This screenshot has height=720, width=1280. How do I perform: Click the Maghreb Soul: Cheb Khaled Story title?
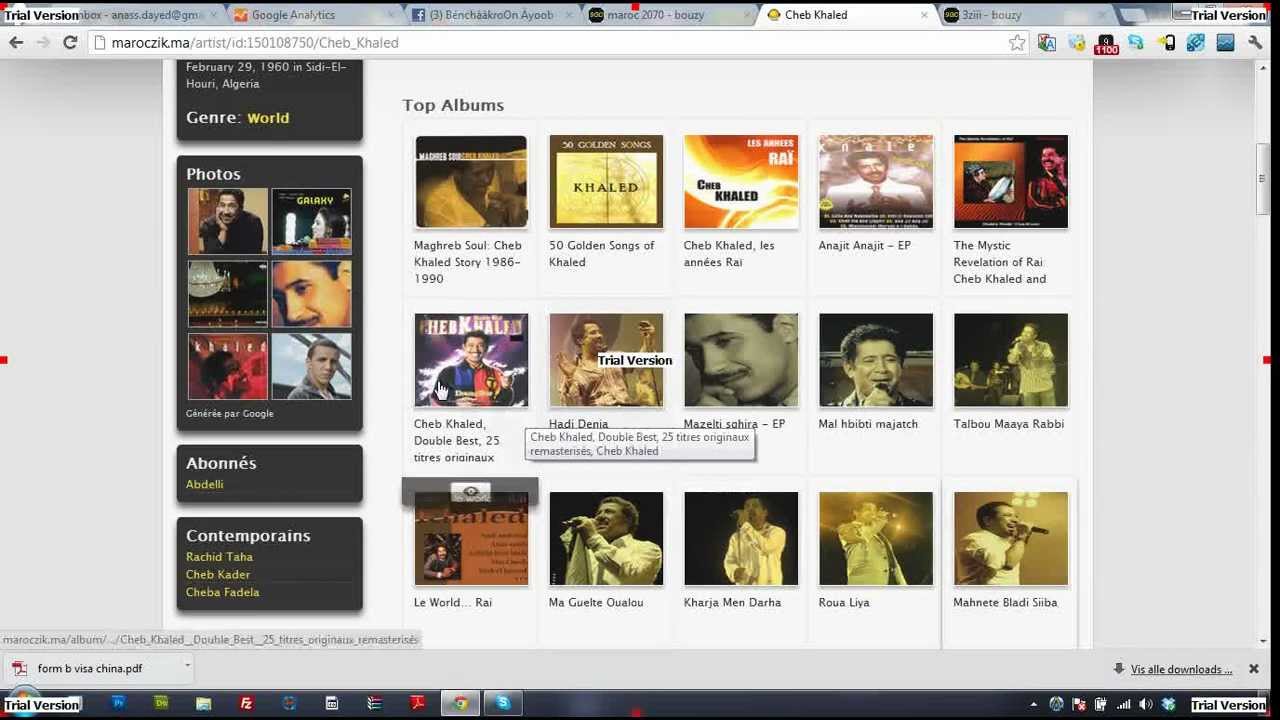pos(468,262)
